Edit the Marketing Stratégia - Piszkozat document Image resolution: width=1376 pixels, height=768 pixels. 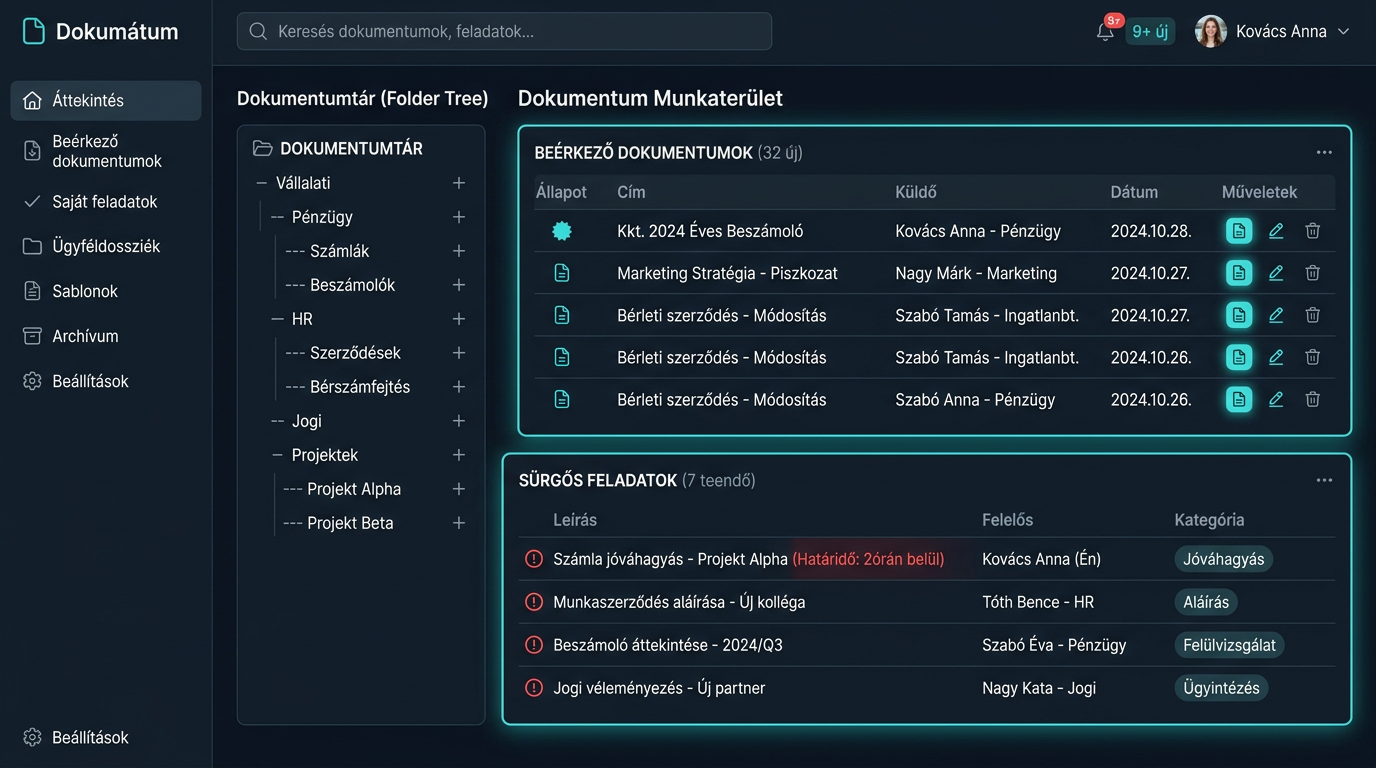(1276, 273)
